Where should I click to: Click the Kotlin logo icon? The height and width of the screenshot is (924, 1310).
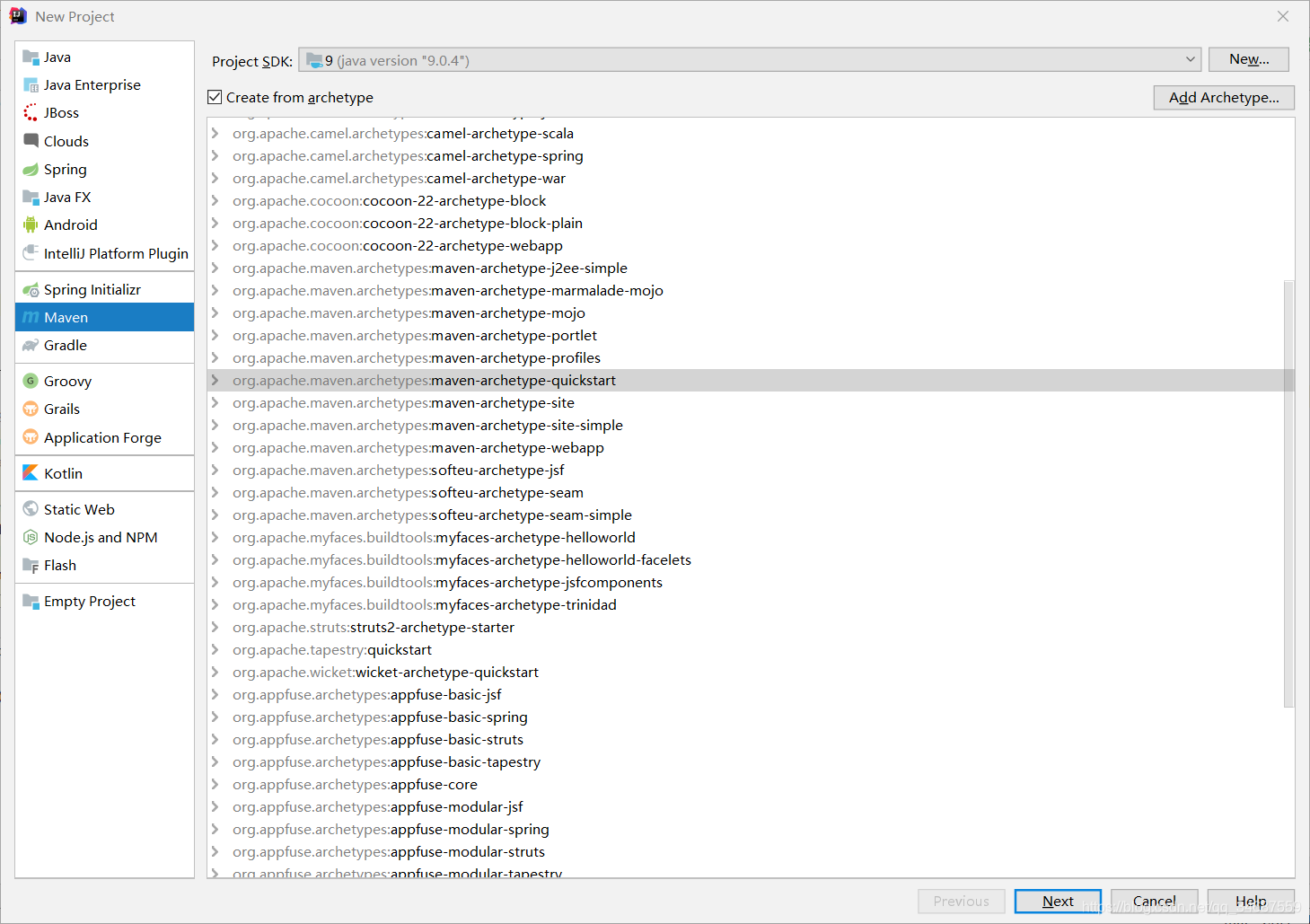pos(31,473)
